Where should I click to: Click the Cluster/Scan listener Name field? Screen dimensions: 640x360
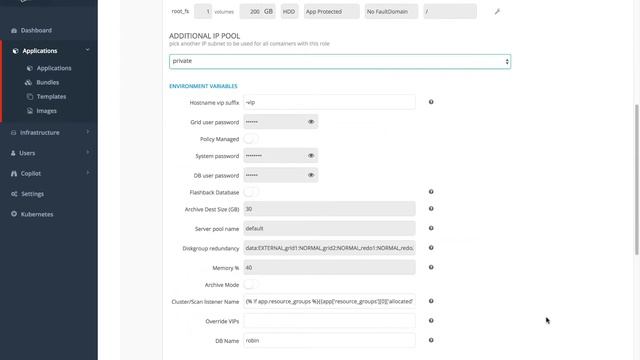(329, 302)
